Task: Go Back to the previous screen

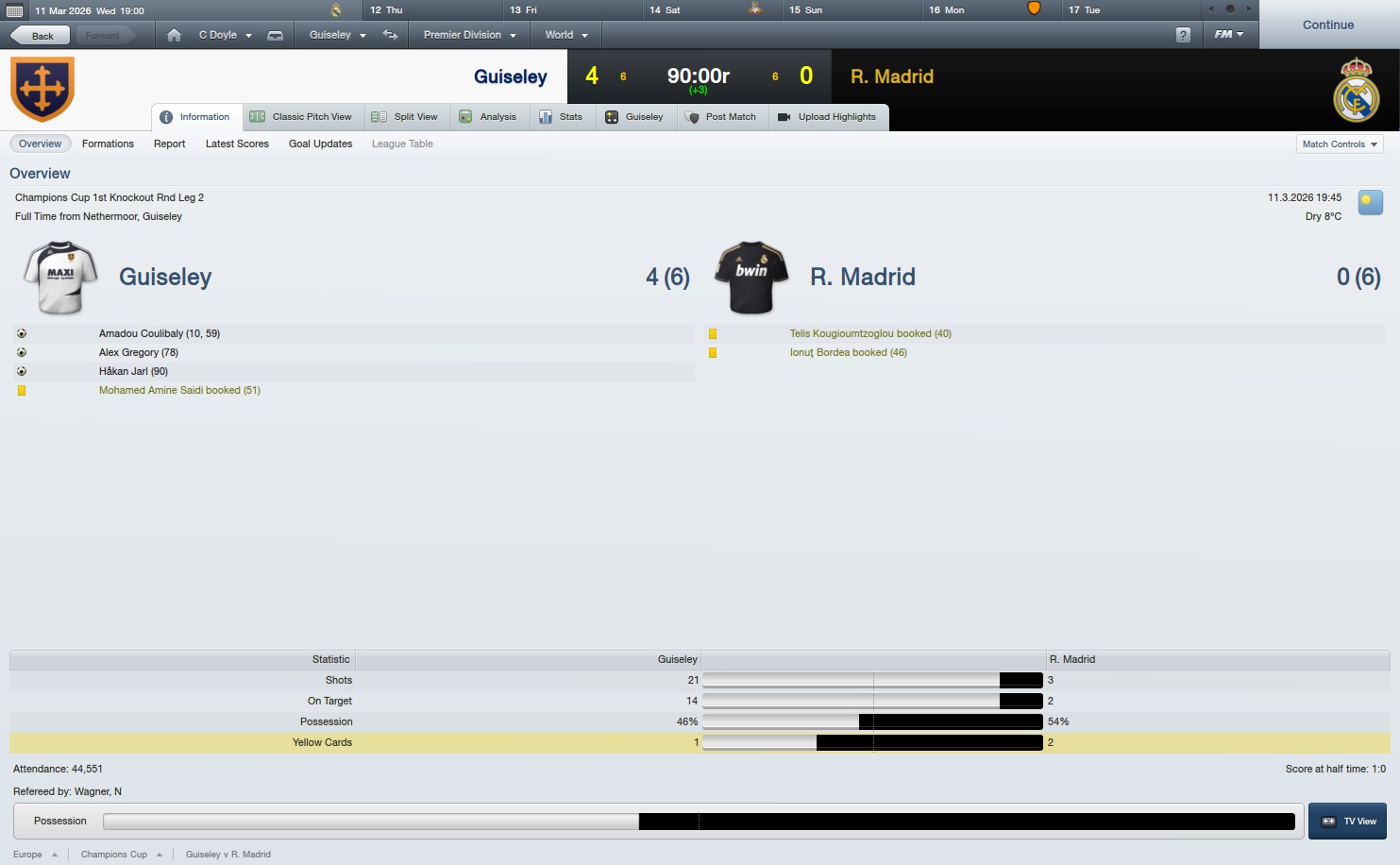Action: click(40, 36)
